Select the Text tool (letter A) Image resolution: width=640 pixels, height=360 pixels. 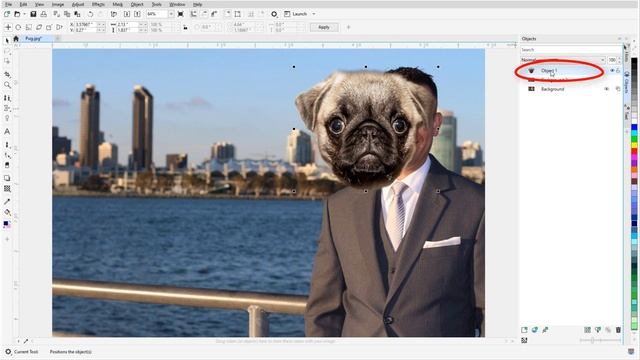pyautogui.click(x=7, y=131)
